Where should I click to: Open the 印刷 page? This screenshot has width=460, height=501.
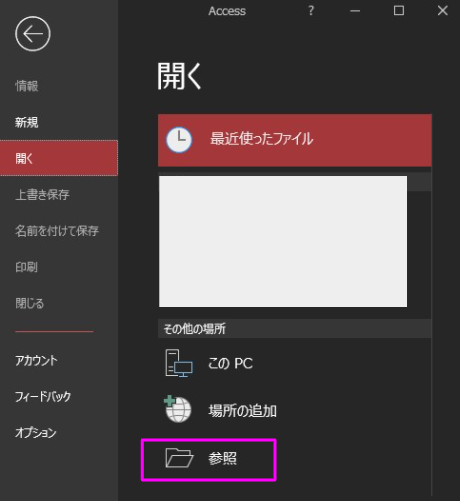26,267
